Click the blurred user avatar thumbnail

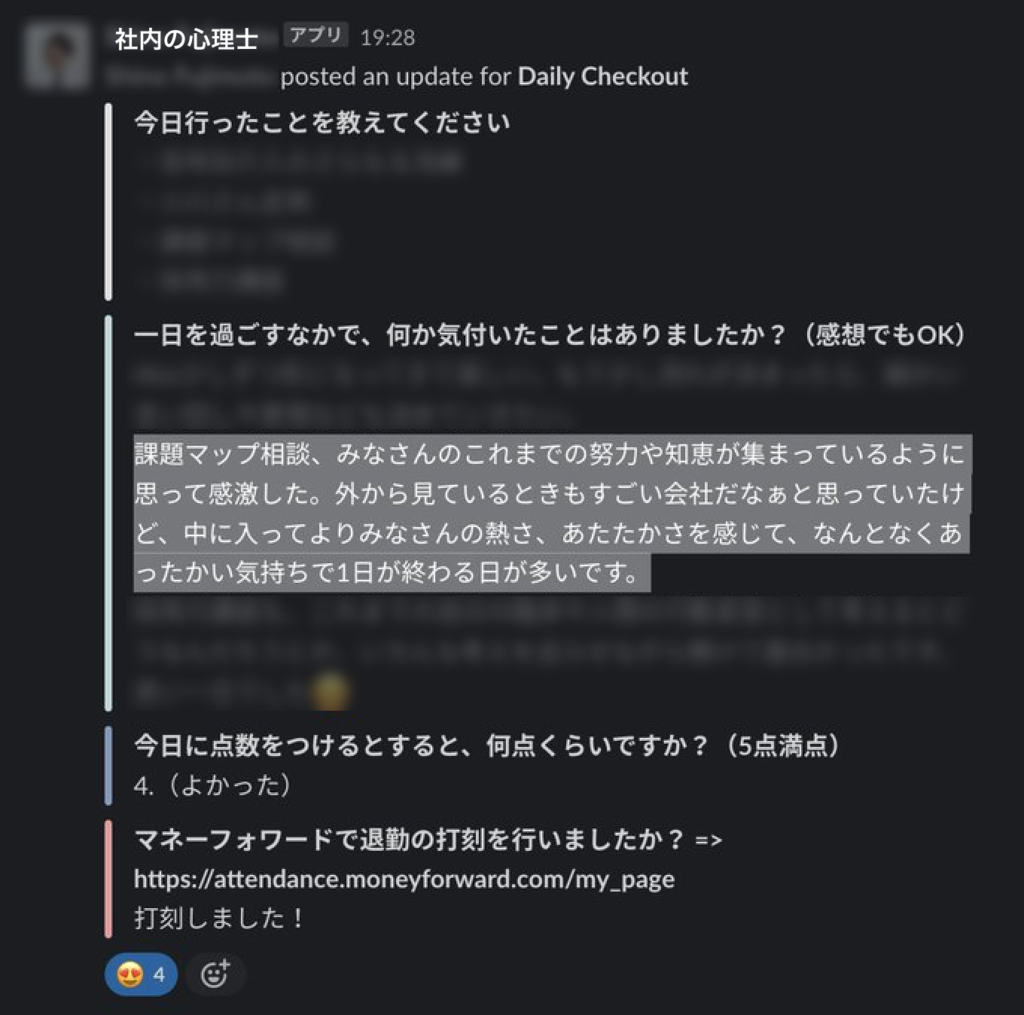coord(57,56)
